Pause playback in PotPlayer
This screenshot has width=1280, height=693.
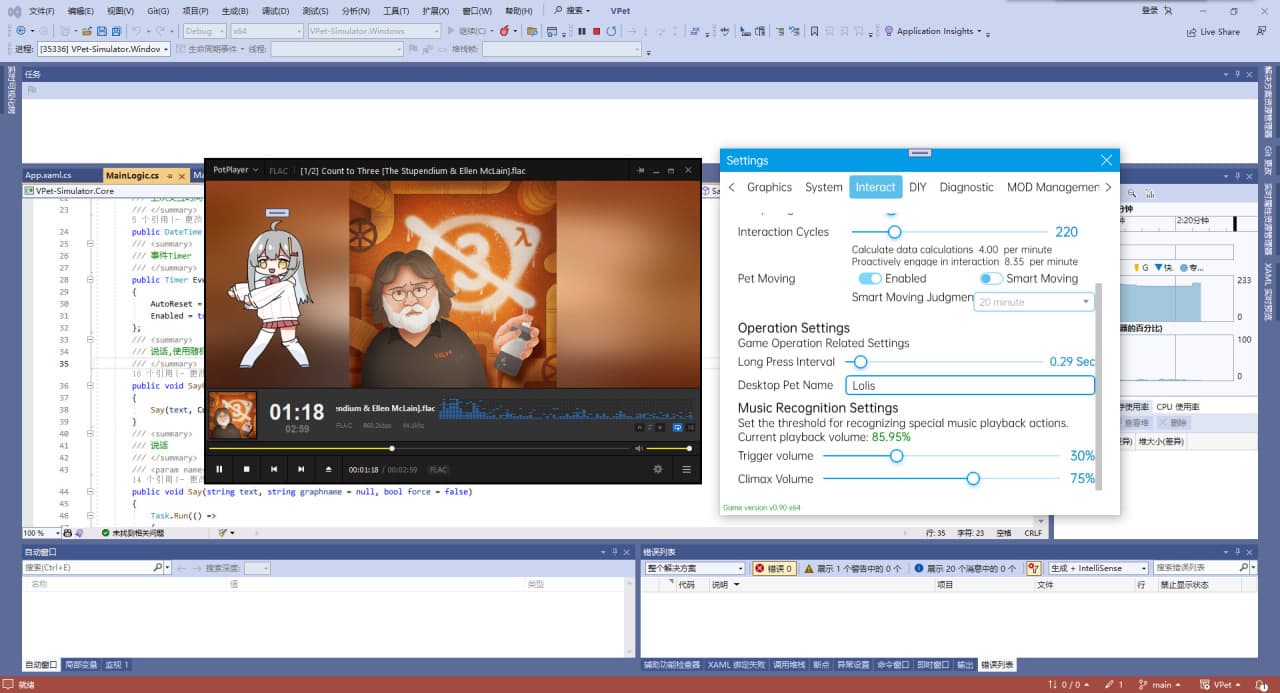219,469
